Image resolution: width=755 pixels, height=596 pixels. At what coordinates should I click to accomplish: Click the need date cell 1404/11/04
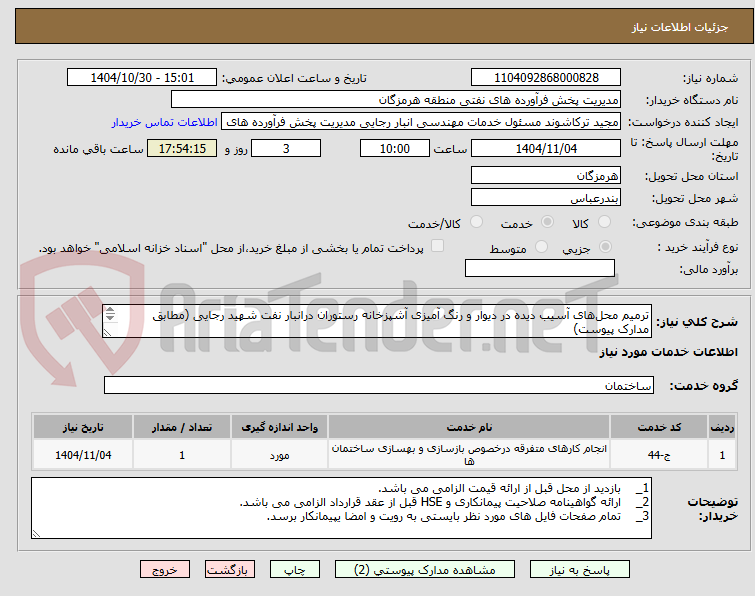[83, 455]
